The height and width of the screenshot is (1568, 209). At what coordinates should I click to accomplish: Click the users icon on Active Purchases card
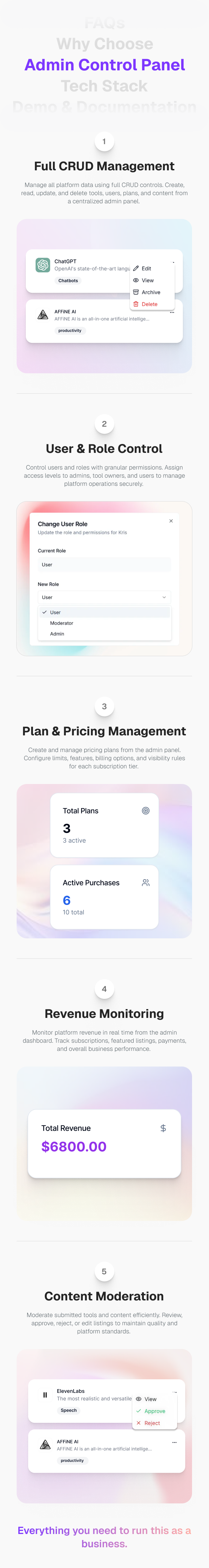pyautogui.click(x=146, y=883)
